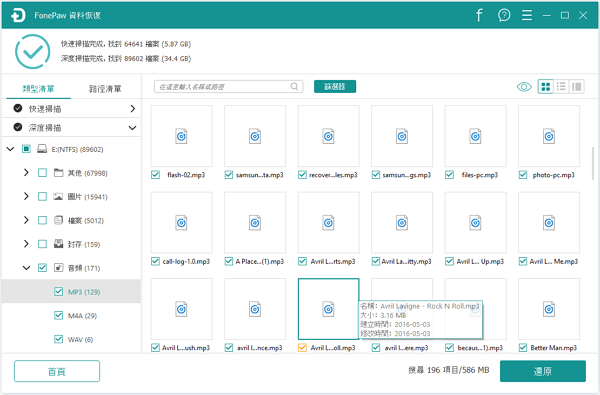Viewport: 600px width, 395px height.
Task: Toggle the WAV (6) checkbox
Action: 58,339
